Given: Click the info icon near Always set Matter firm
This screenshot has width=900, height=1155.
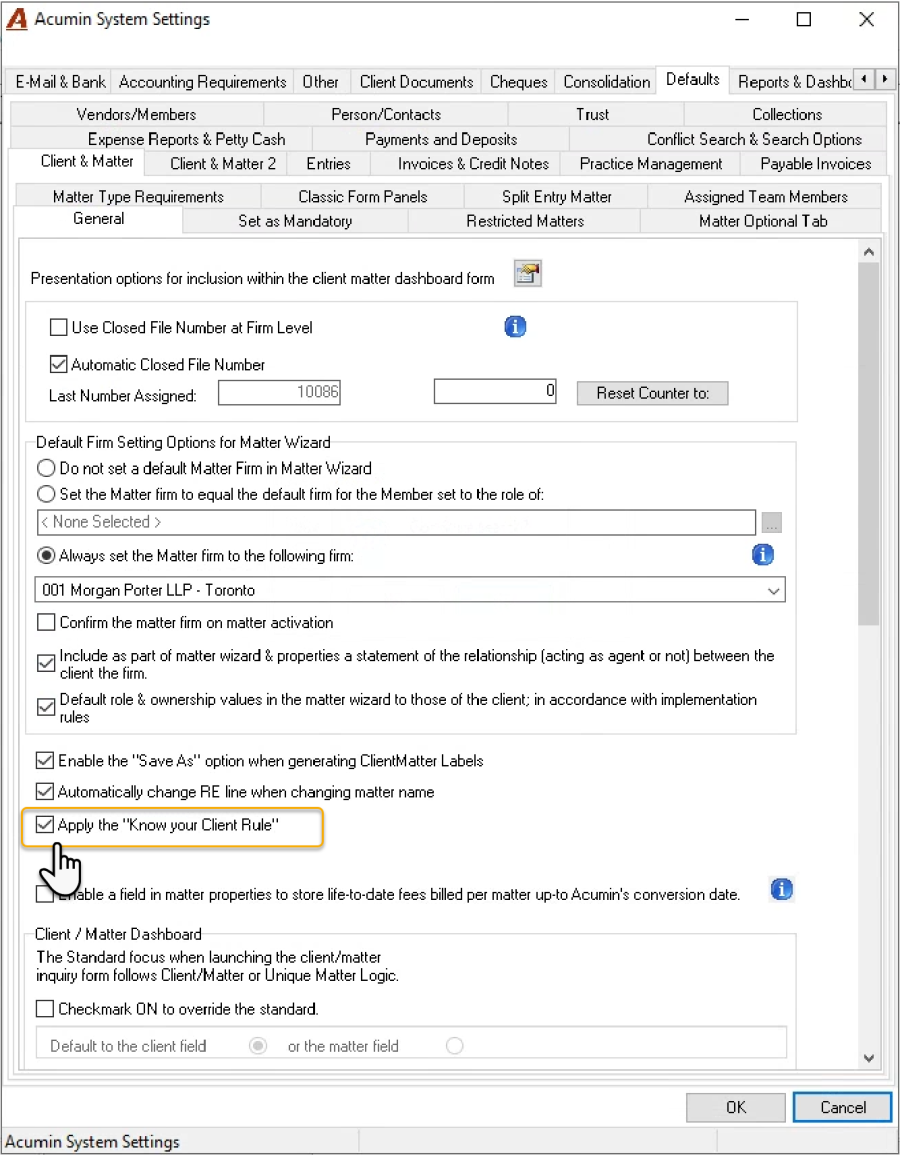Looking at the screenshot, I should pos(762,555).
